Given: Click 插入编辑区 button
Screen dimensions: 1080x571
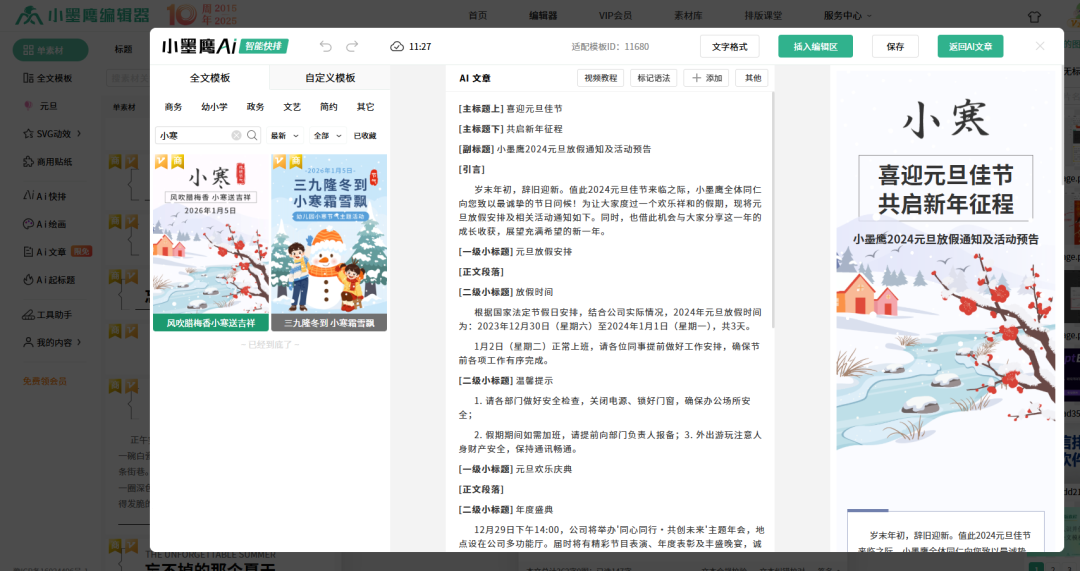Looking at the screenshot, I should click(816, 46).
